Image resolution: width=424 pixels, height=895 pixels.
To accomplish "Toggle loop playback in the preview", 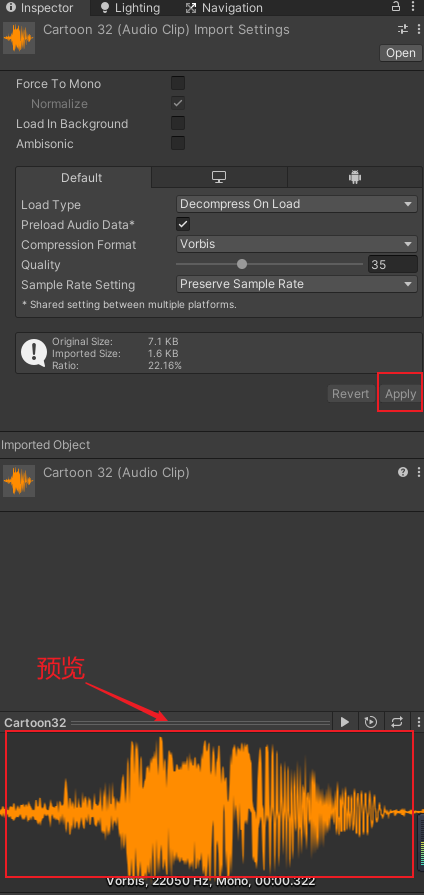I will pos(397,722).
